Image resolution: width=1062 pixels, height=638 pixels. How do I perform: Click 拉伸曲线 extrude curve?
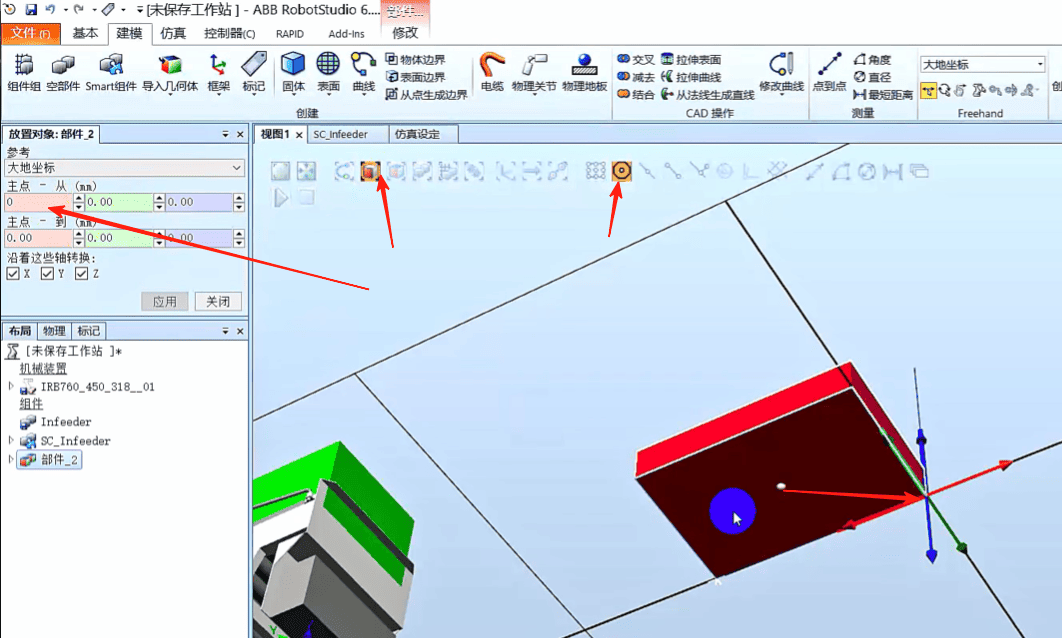coord(691,77)
